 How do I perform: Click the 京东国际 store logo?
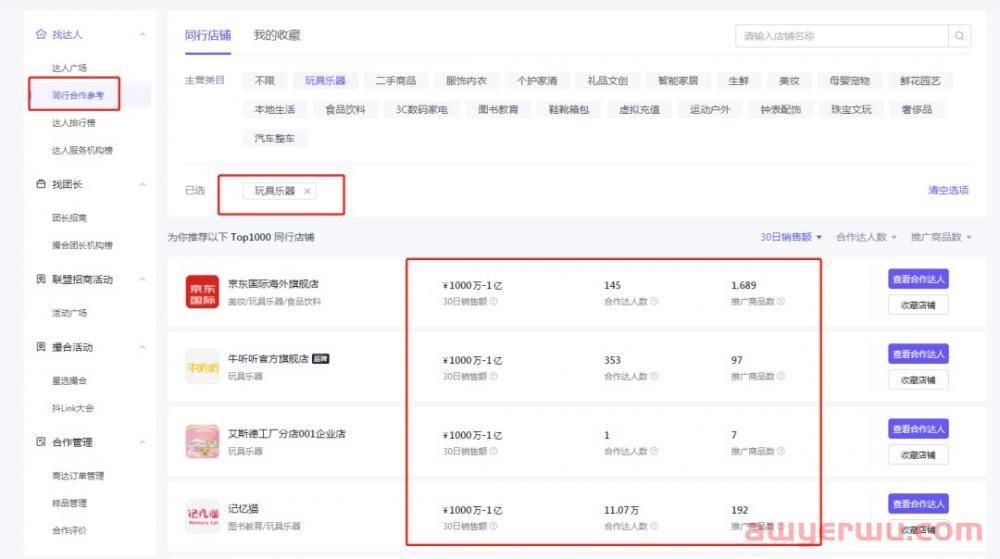point(202,292)
